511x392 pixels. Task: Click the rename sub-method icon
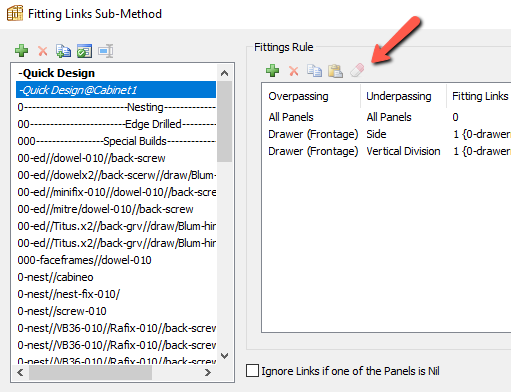coord(106,51)
